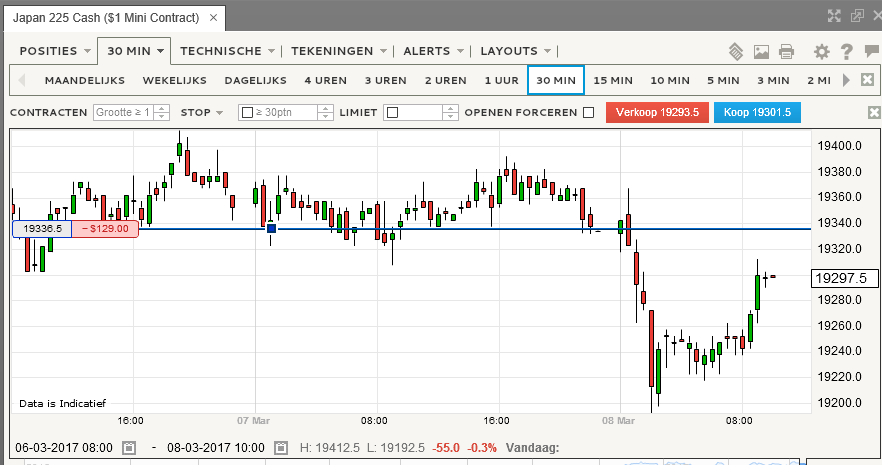Open help question mark icon
The width and height of the screenshot is (882, 465).
[847, 52]
